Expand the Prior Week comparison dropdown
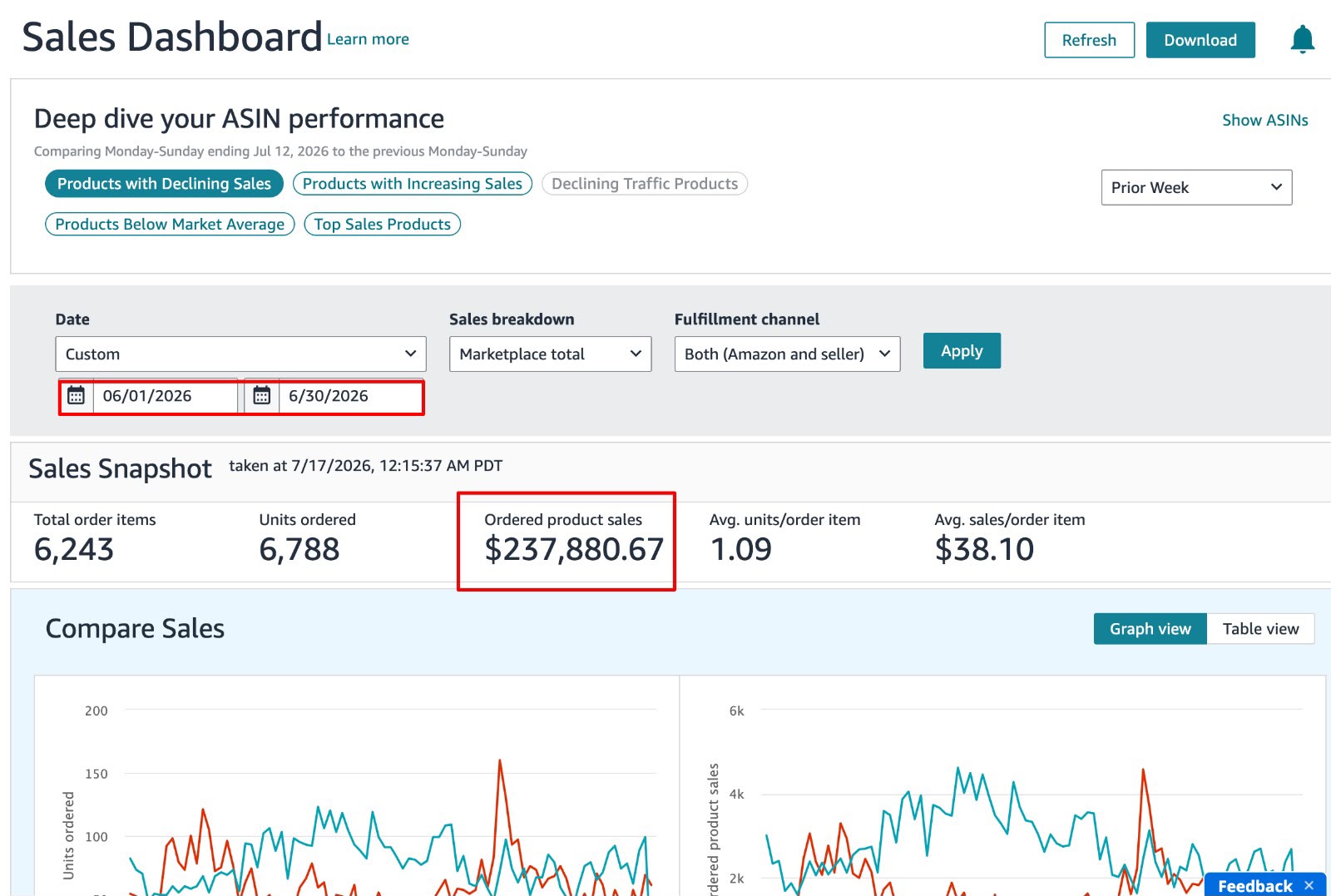This screenshot has height=896, width=1331. (1196, 187)
